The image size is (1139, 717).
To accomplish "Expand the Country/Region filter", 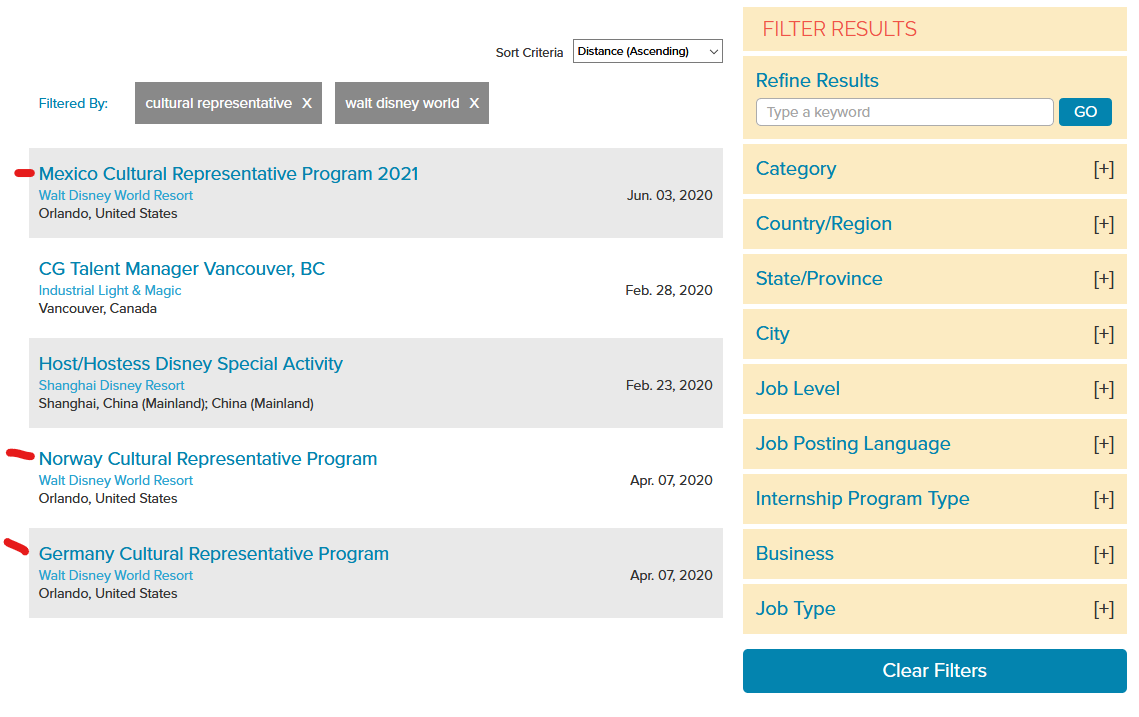I will (1103, 224).
